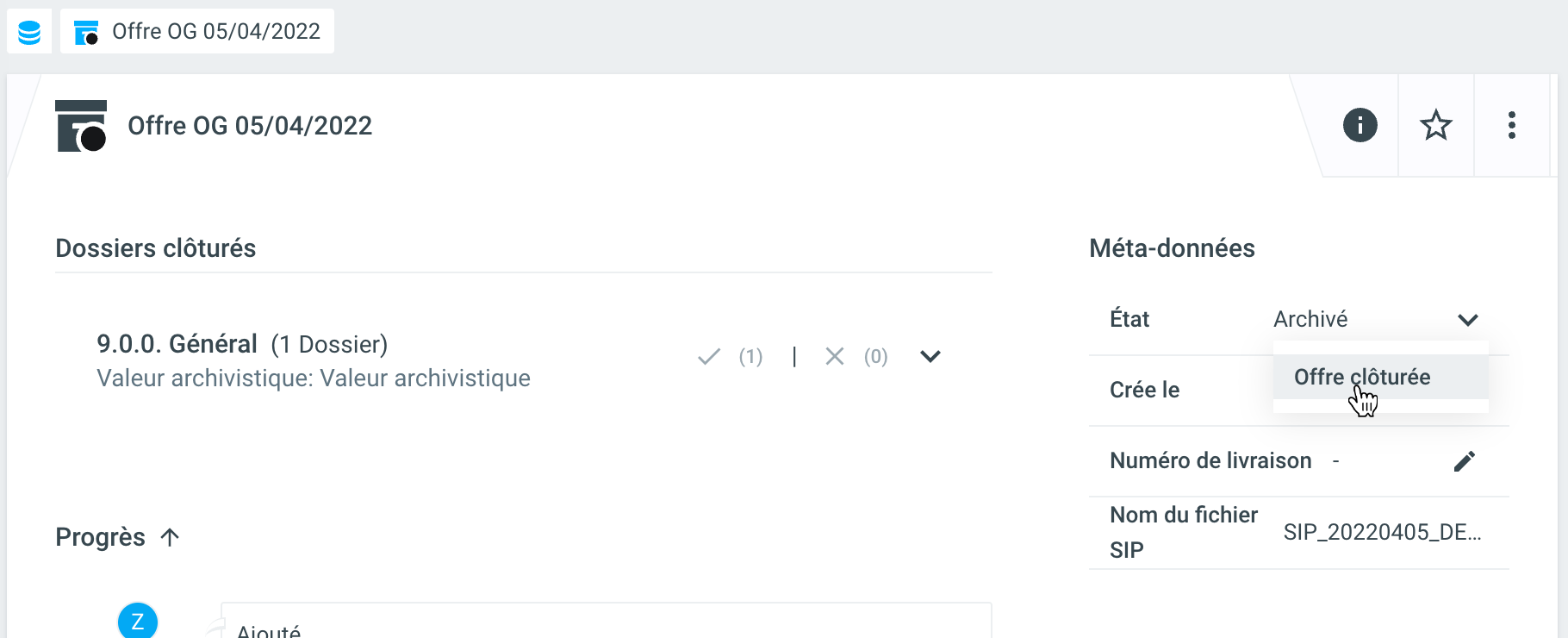Click the SIP file name value

click(x=1382, y=532)
